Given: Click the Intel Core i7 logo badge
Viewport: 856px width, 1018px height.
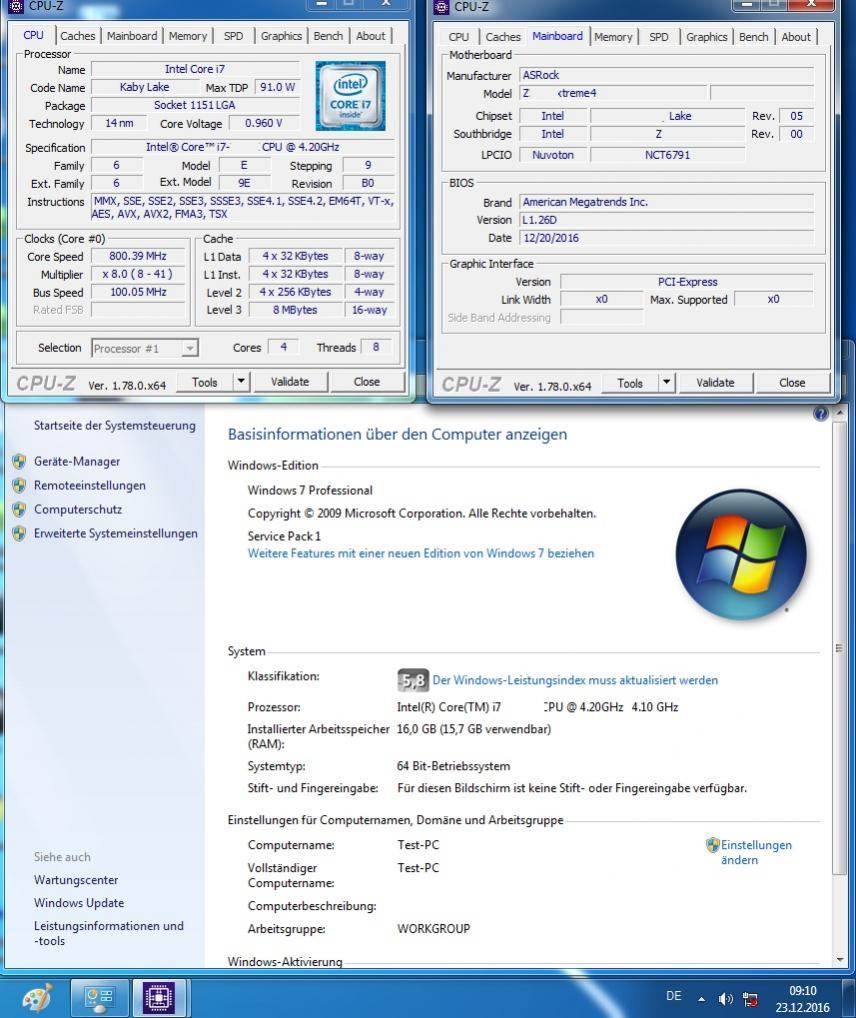Looking at the screenshot, I should tap(350, 95).
